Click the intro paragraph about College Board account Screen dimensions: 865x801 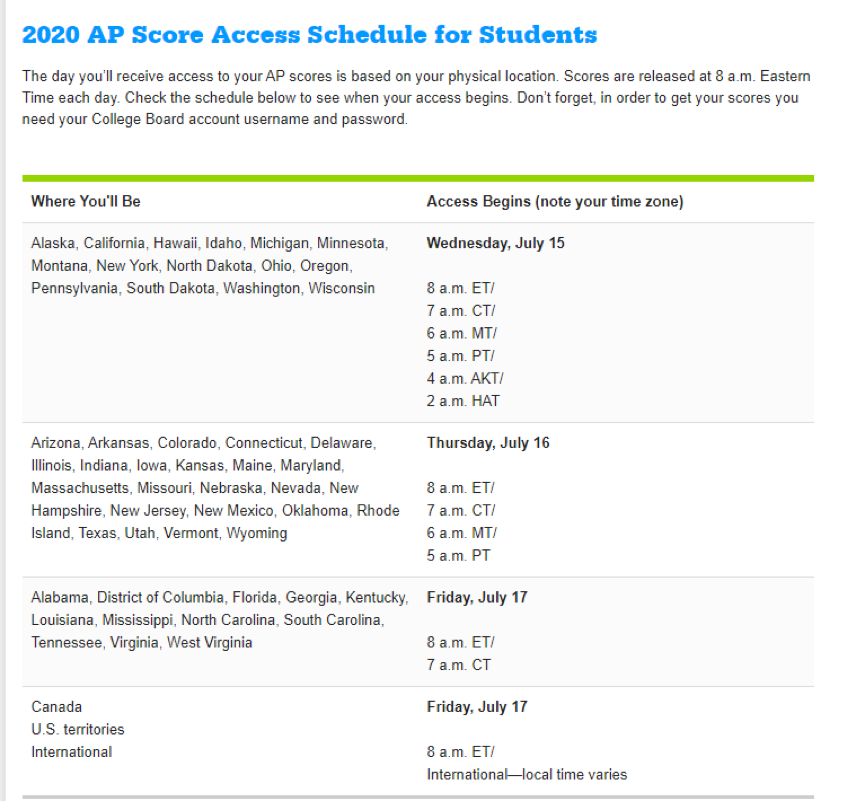[x=415, y=98]
